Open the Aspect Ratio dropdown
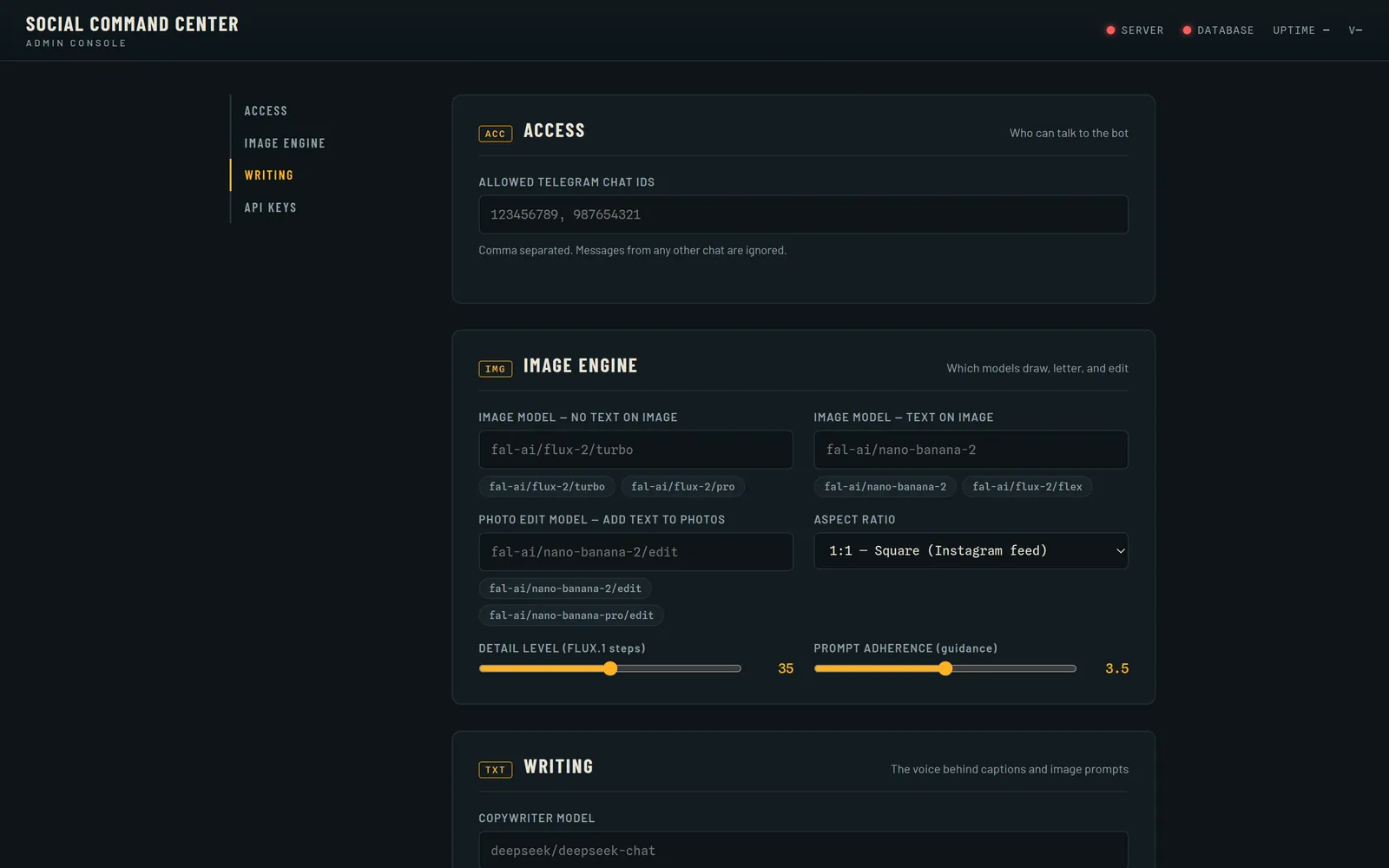 tap(971, 551)
